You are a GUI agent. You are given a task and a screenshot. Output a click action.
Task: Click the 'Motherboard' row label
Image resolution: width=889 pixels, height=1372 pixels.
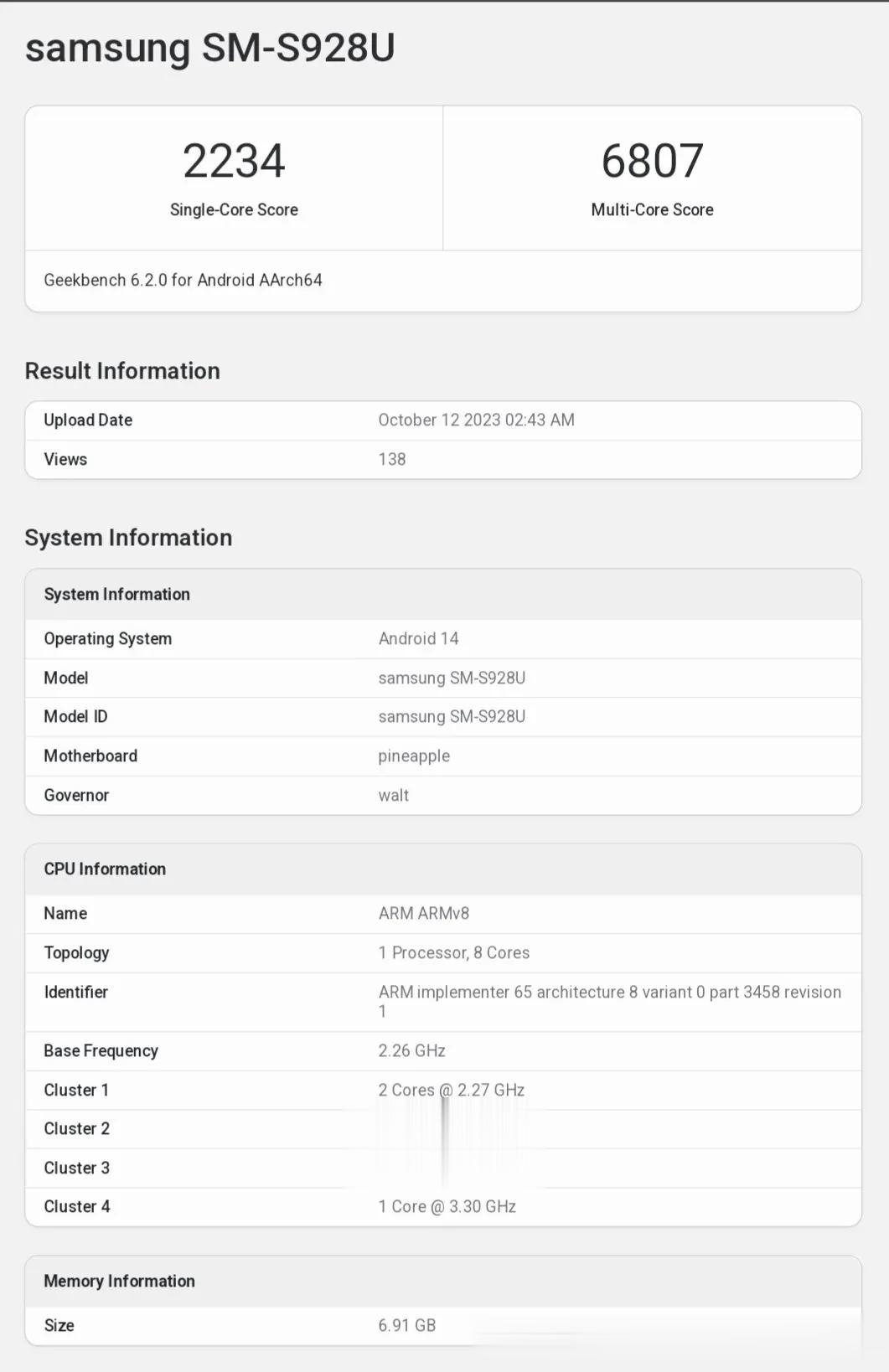[90, 756]
